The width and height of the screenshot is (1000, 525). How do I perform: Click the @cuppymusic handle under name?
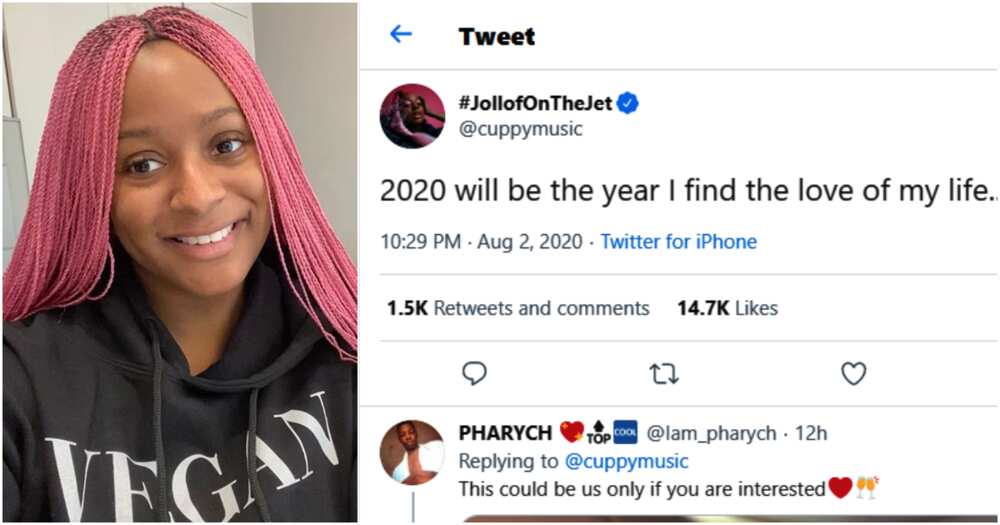point(520,129)
